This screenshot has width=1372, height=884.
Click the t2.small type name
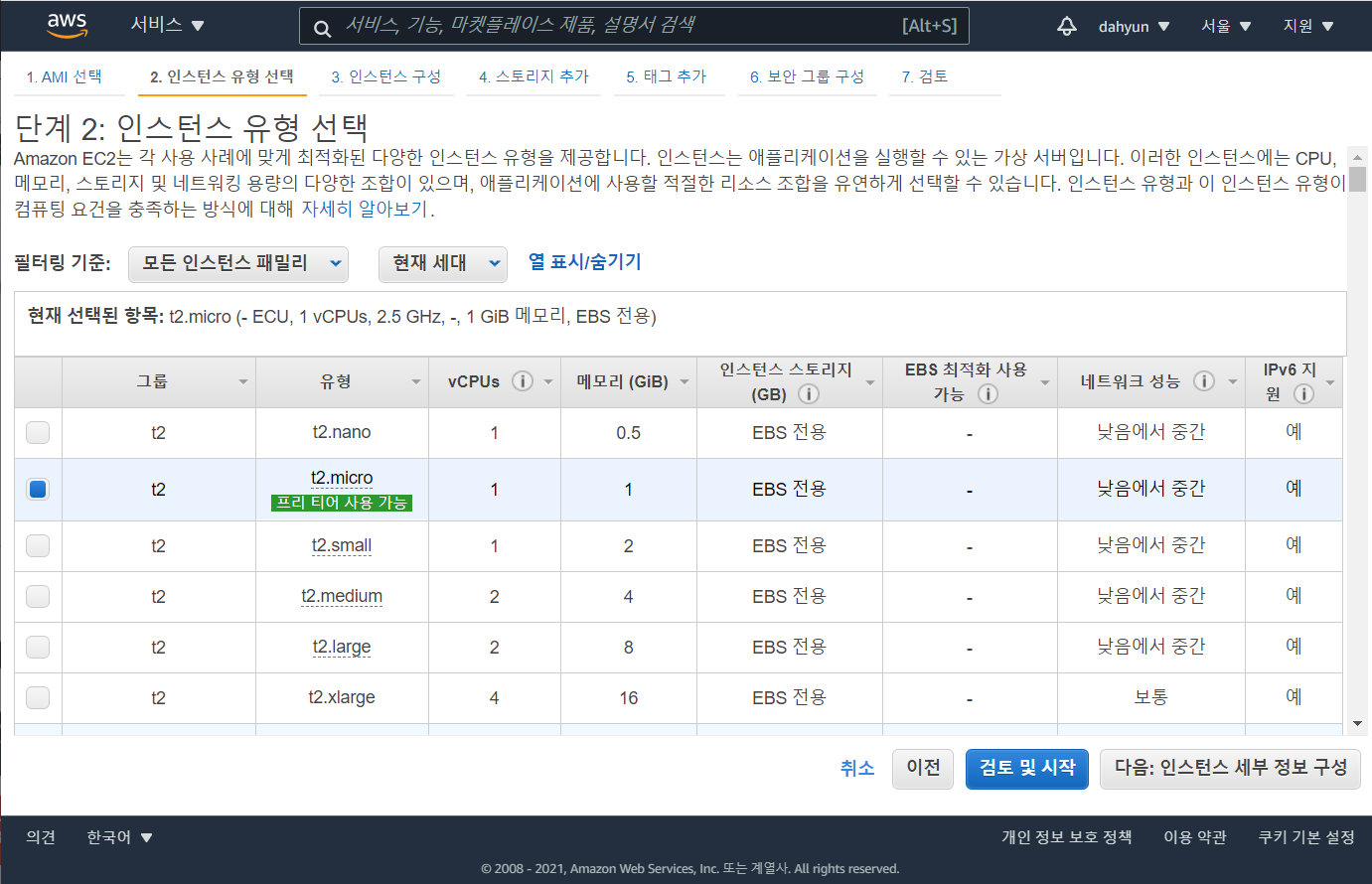tap(342, 545)
